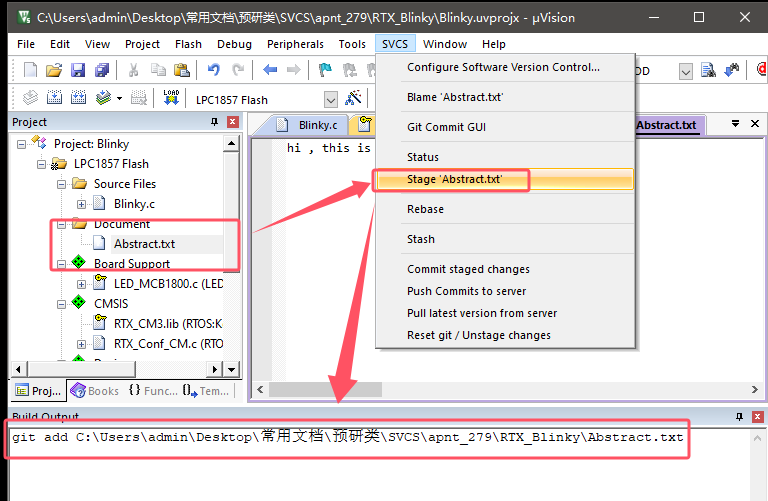Open the LPC1857 Flash target dropdown
The image size is (768, 501).
coord(331,99)
